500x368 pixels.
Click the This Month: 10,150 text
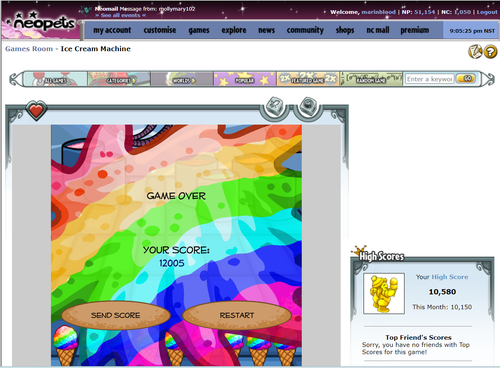tap(442, 307)
